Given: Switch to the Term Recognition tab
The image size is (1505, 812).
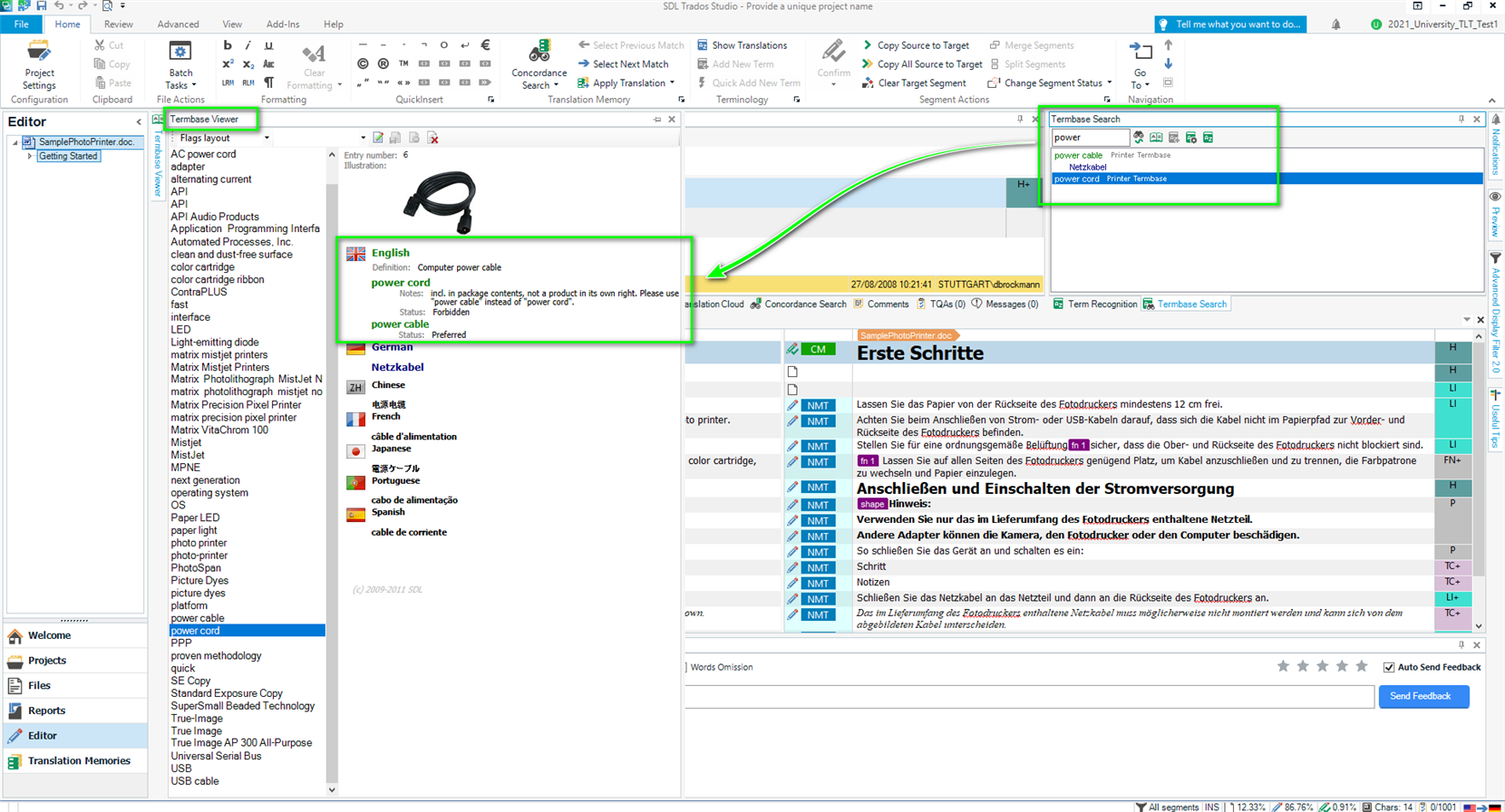Looking at the screenshot, I should (x=1101, y=304).
